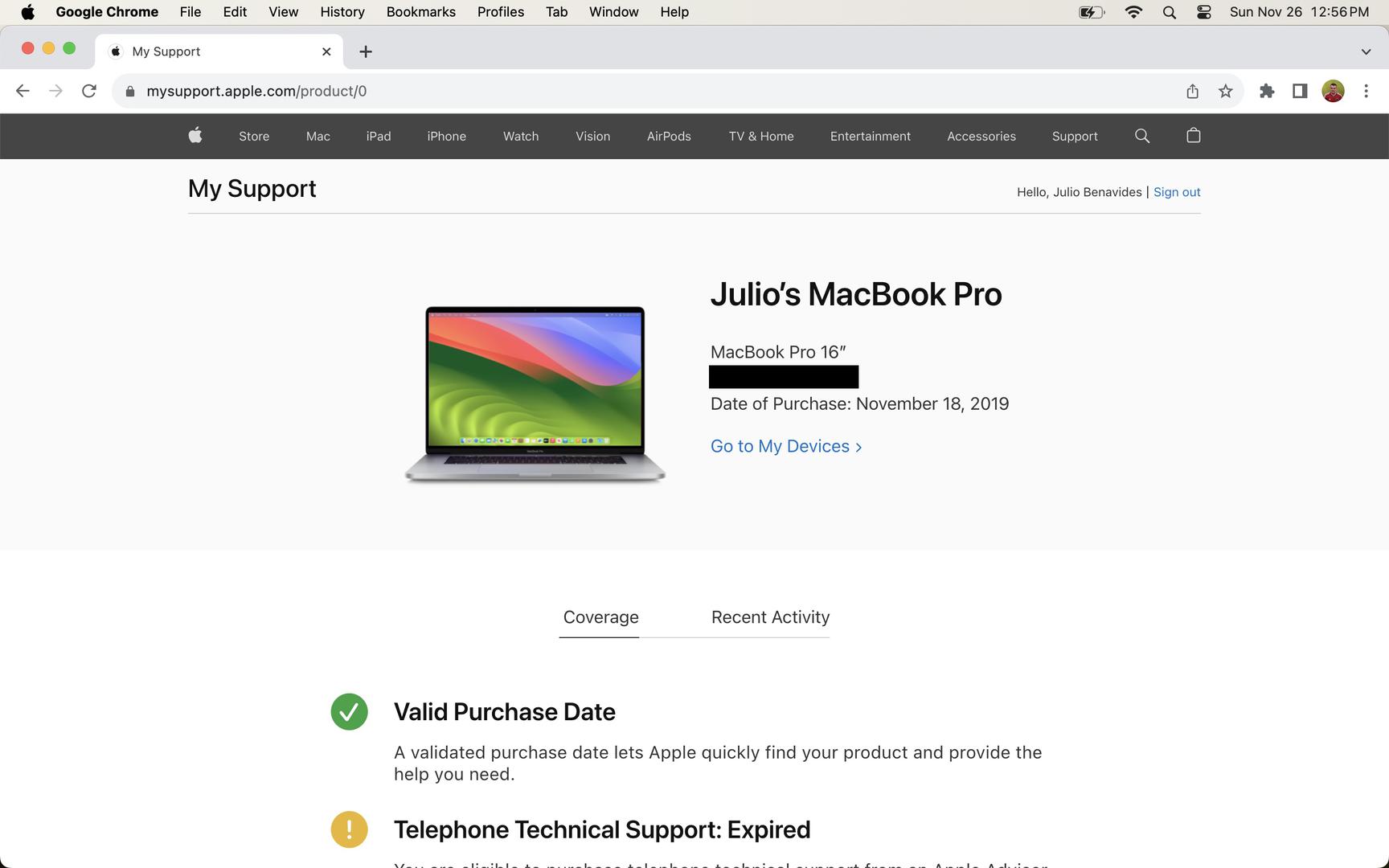1389x868 pixels.
Task: Click the browser forward arrow
Action: [55, 91]
